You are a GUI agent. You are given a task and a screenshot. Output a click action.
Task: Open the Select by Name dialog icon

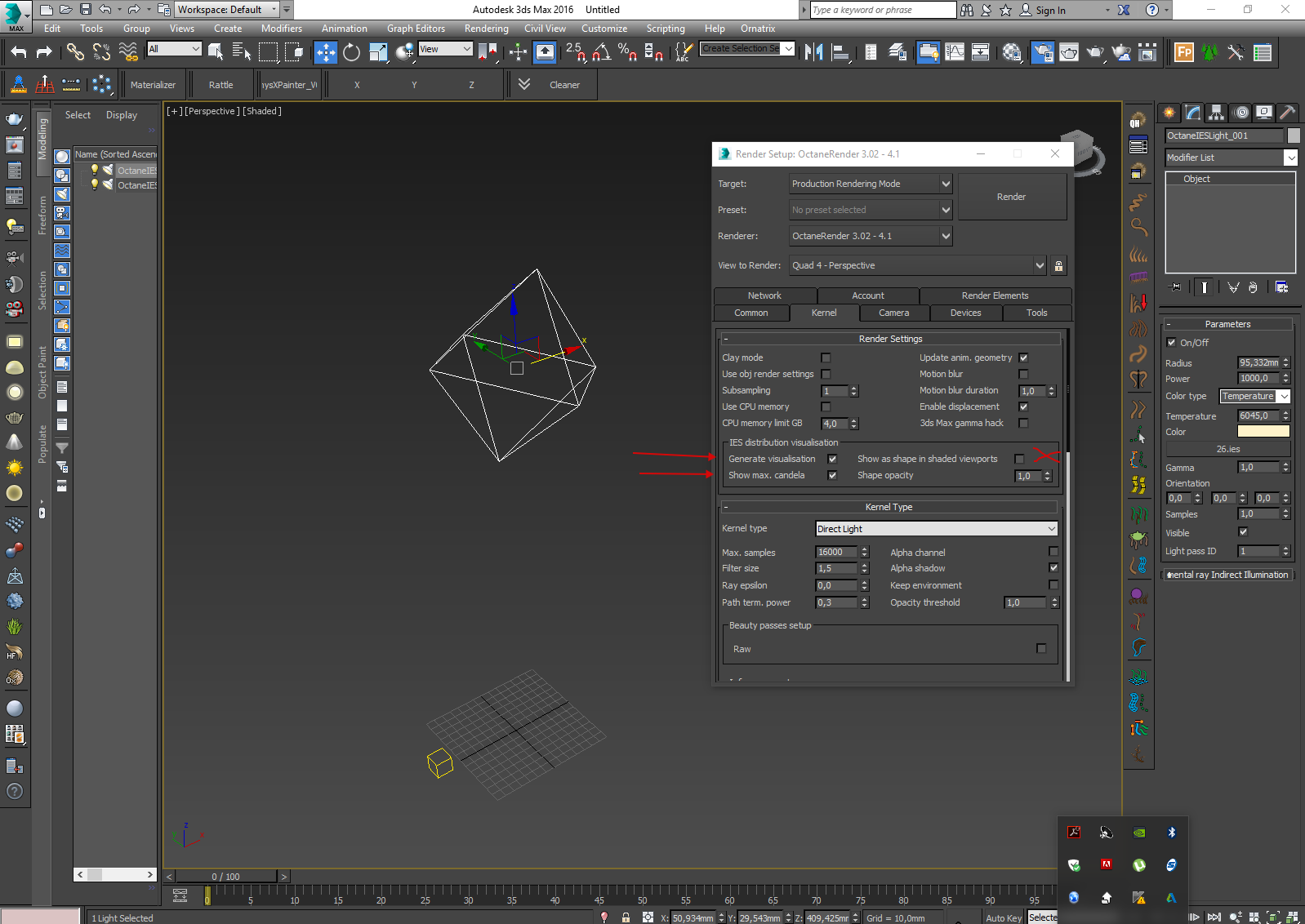point(242,52)
